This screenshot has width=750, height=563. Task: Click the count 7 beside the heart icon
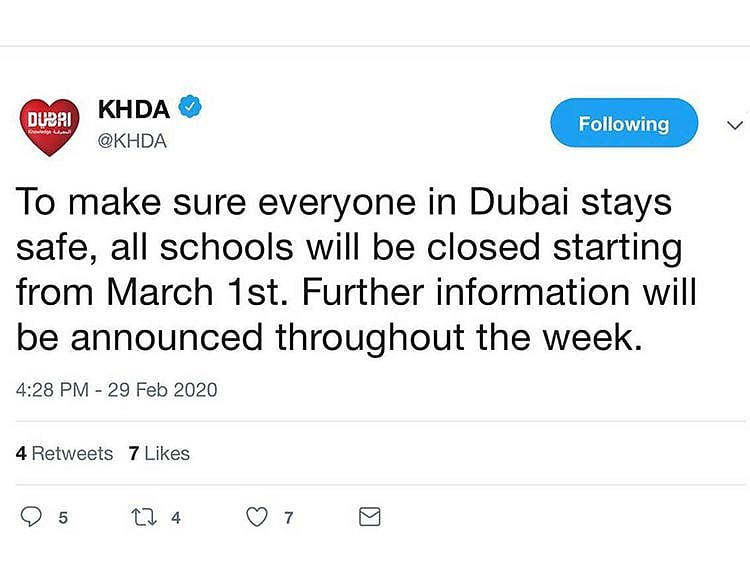point(289,517)
